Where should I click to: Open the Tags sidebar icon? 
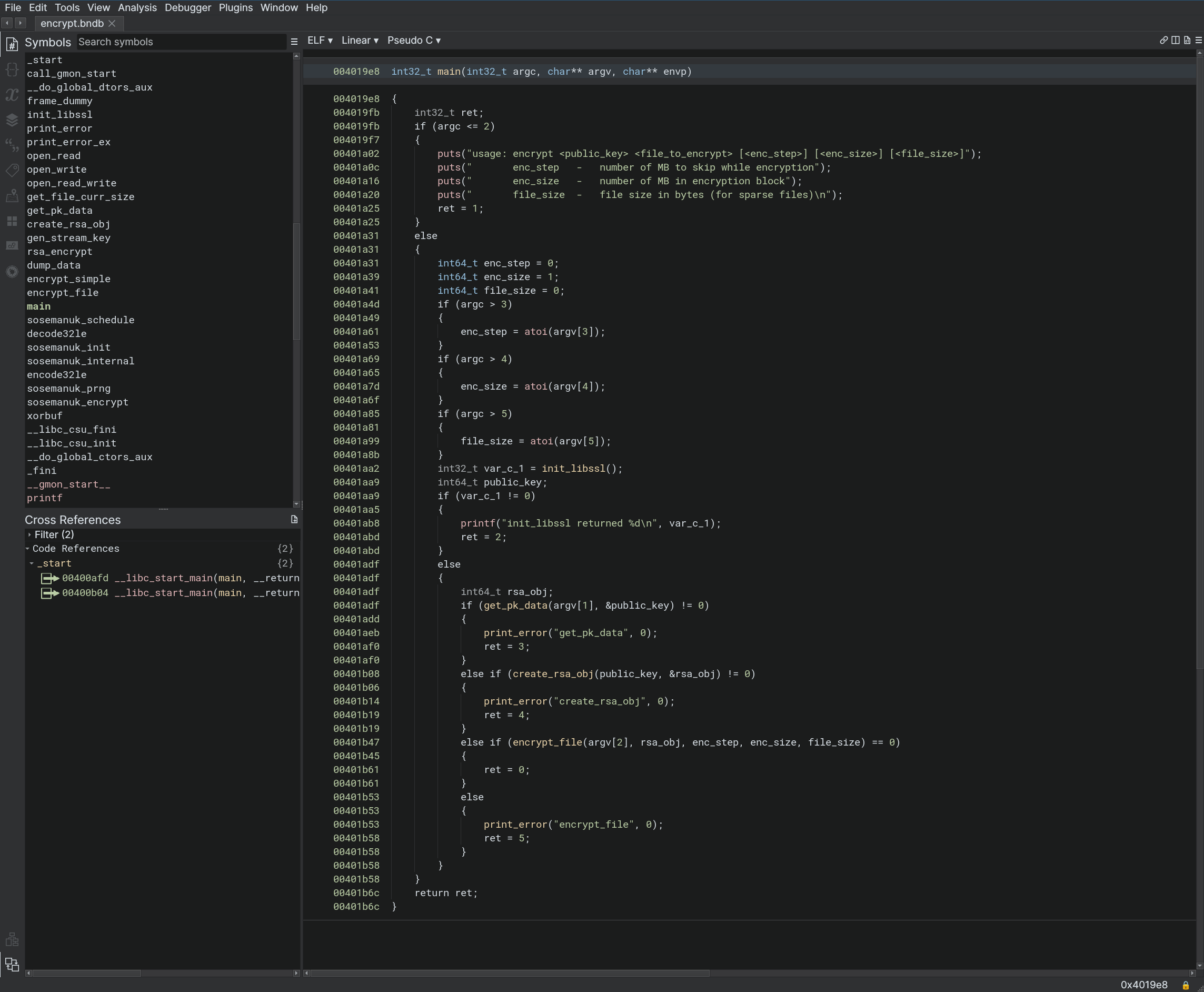(12, 170)
